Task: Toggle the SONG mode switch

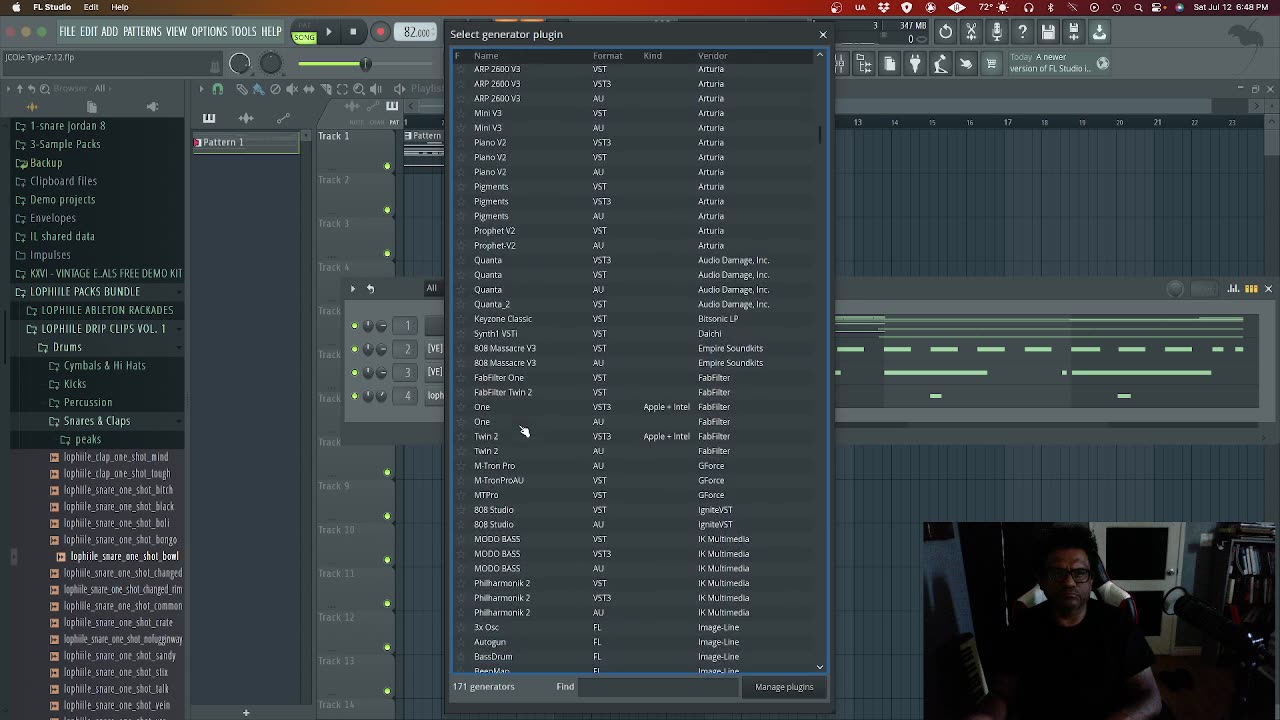Action: 304,36
